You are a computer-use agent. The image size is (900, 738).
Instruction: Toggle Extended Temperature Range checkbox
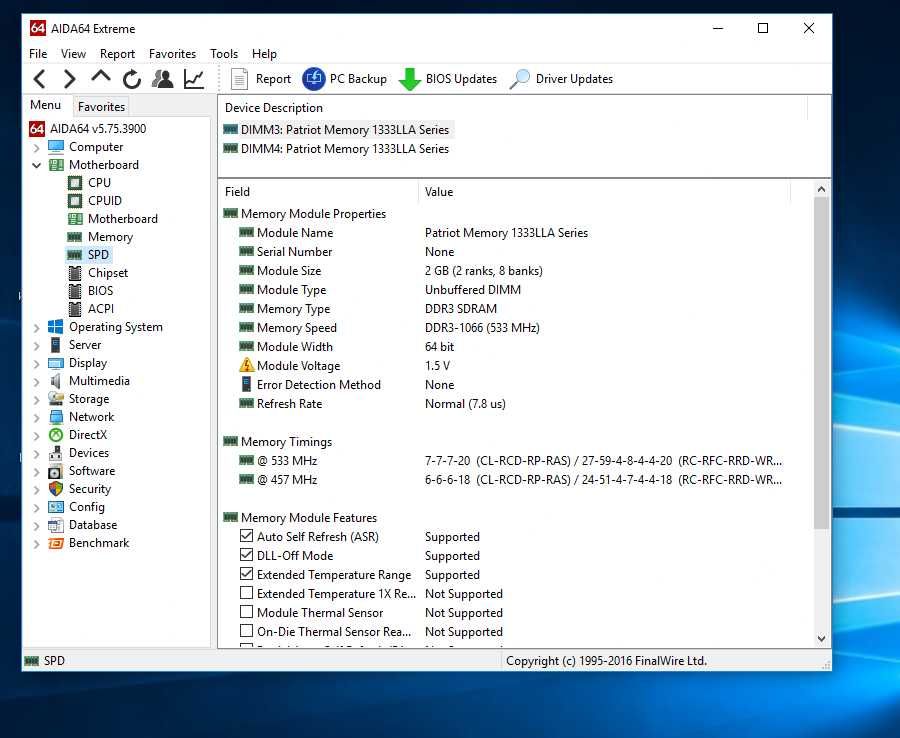click(x=246, y=574)
